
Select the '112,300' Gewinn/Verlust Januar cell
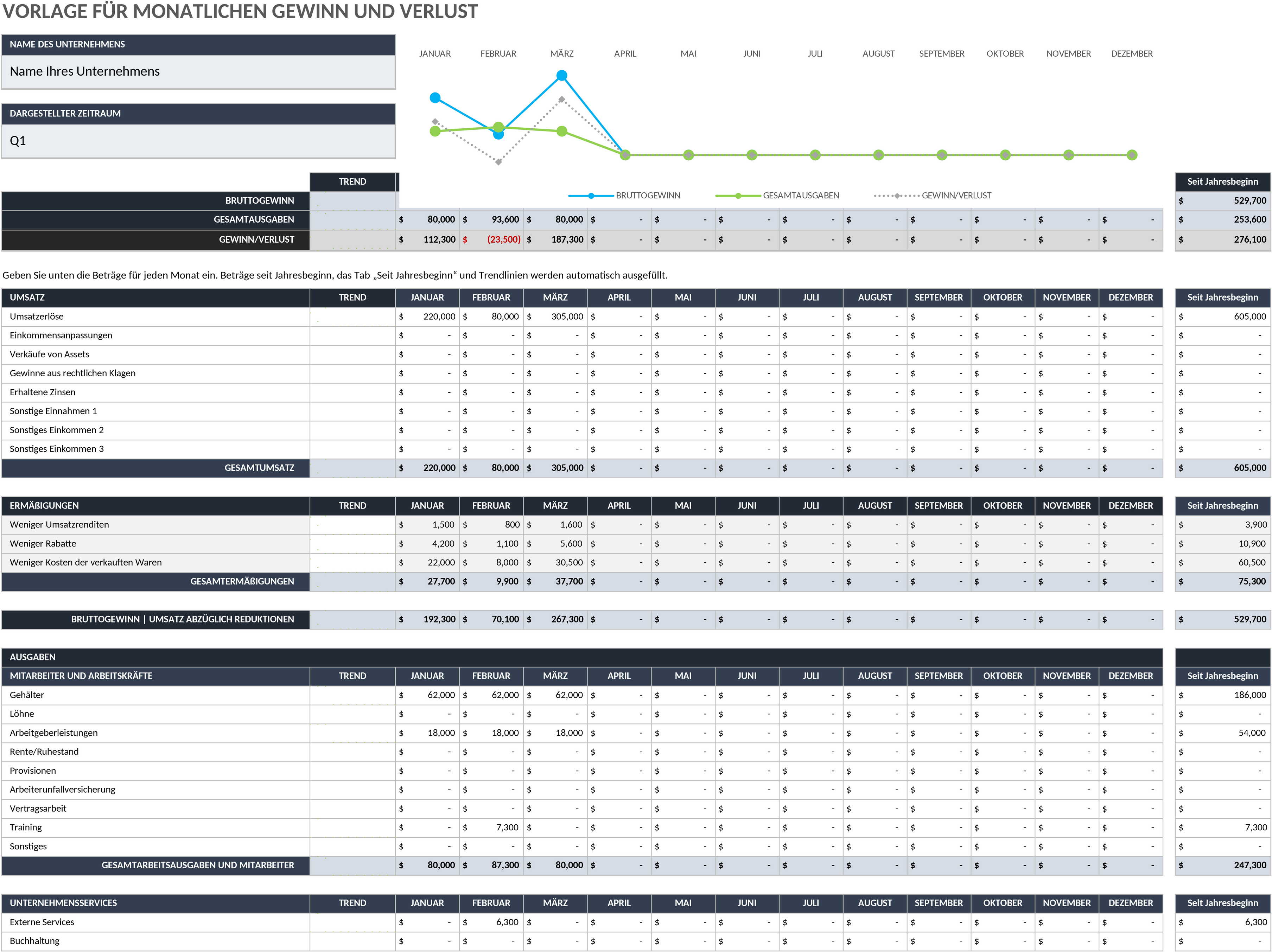(427, 240)
